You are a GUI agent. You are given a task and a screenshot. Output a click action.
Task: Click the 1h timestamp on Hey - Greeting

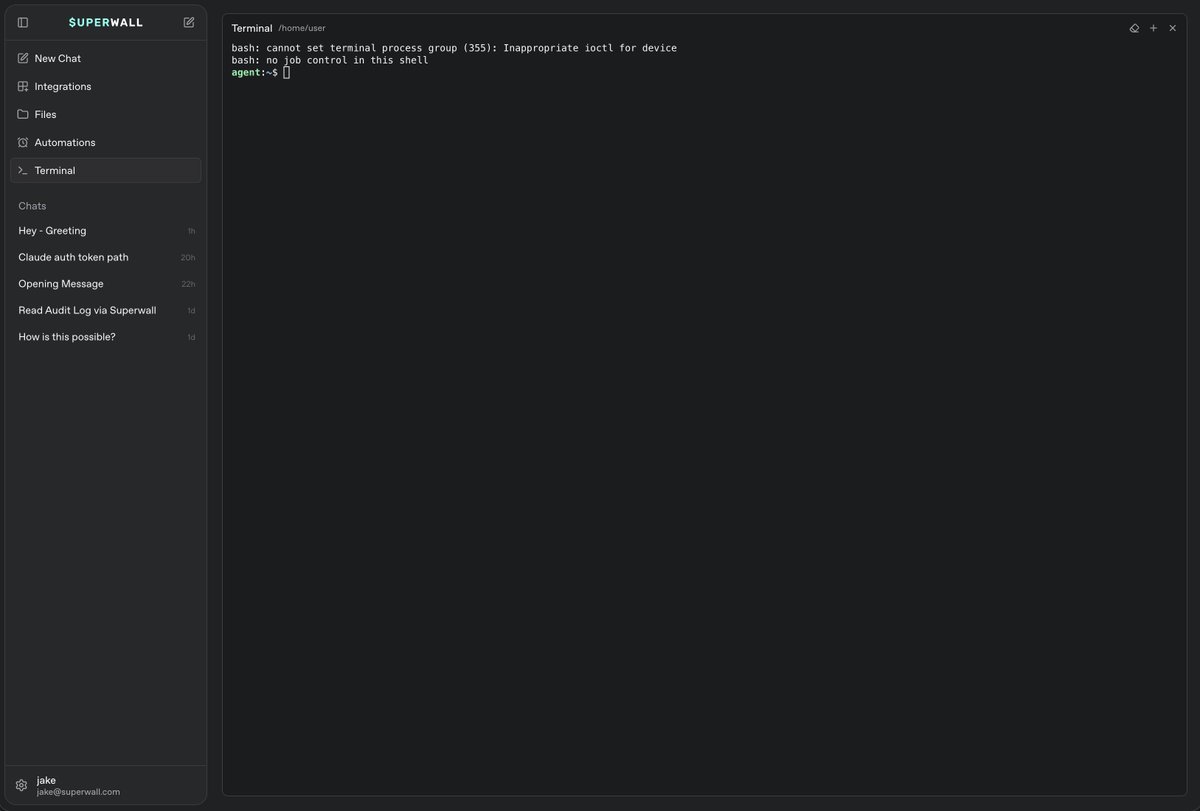191,231
